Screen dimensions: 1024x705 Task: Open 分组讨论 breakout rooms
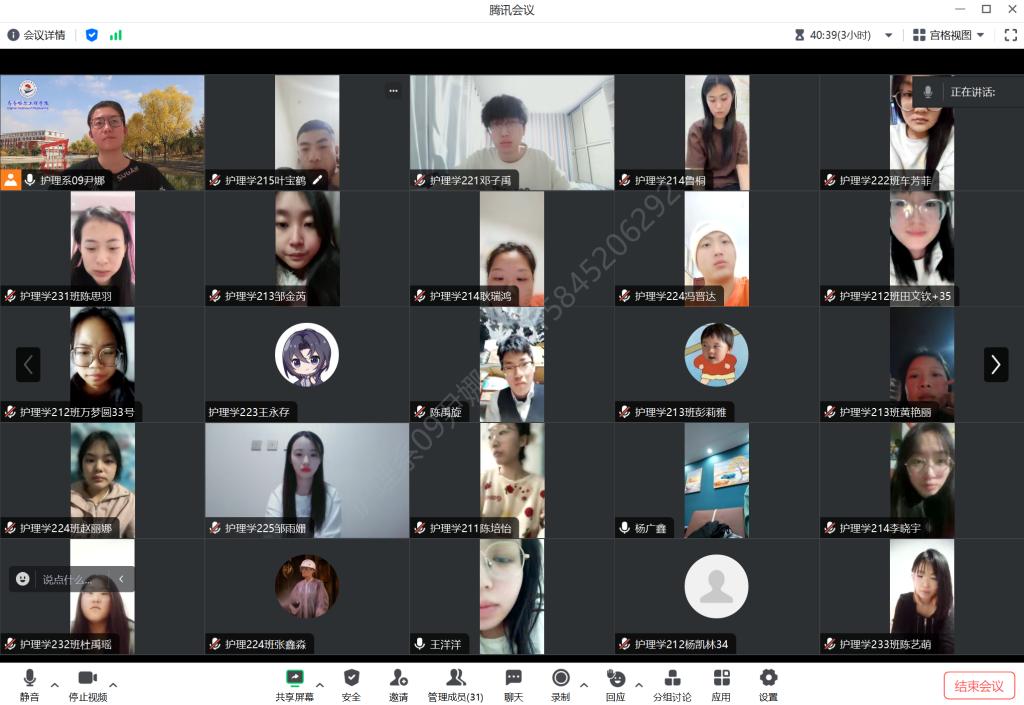tap(672, 678)
